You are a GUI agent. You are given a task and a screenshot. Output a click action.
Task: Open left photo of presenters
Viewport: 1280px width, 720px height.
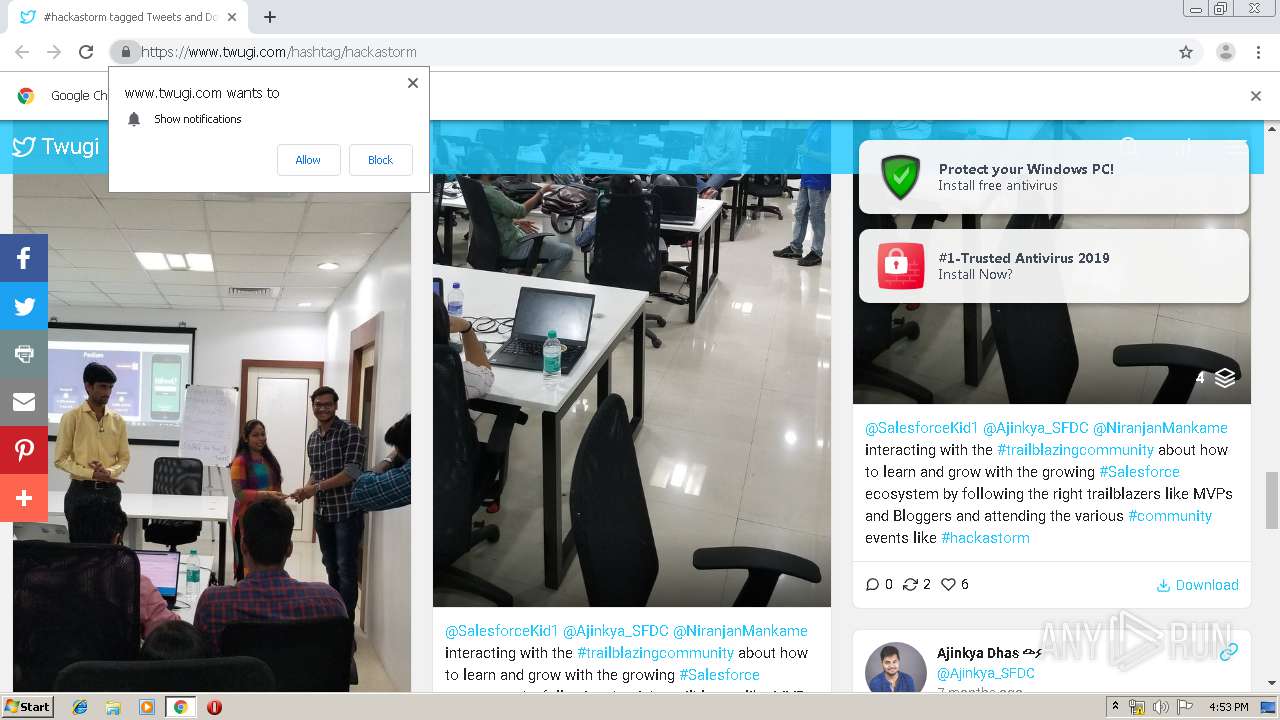(212, 433)
